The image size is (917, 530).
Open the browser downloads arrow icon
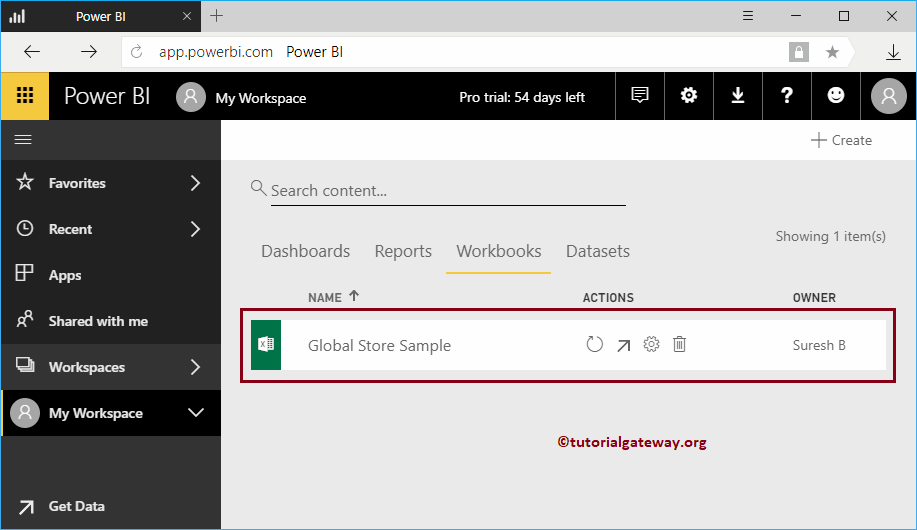point(893,52)
